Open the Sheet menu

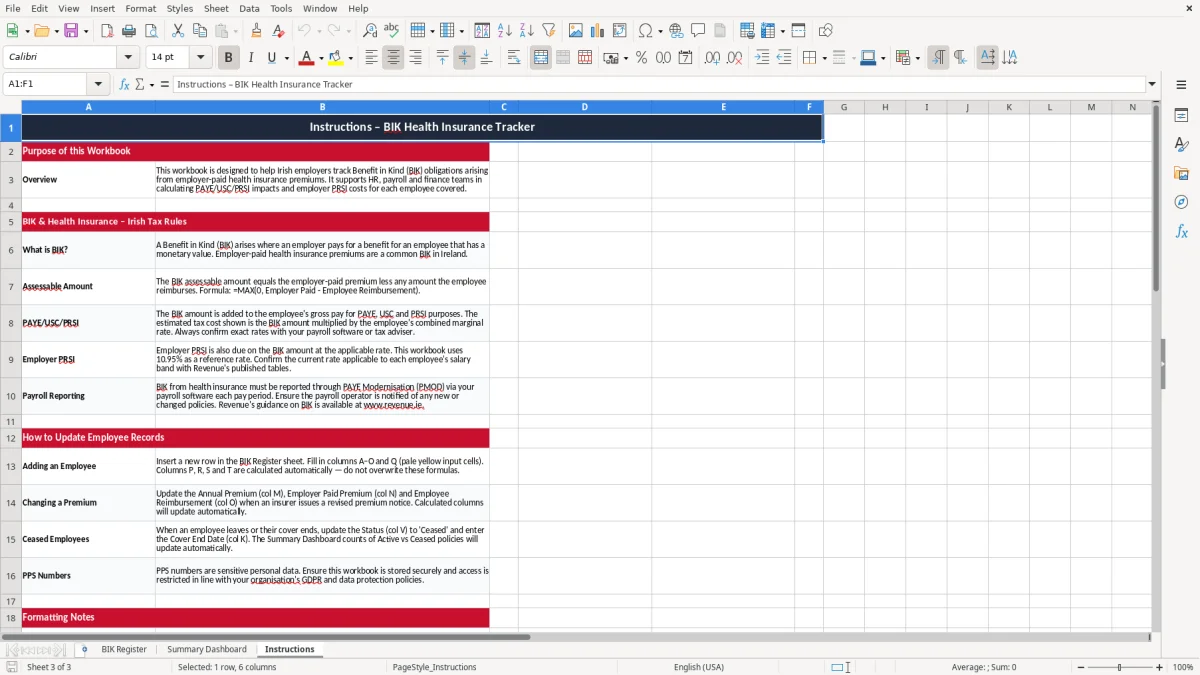[x=216, y=8]
